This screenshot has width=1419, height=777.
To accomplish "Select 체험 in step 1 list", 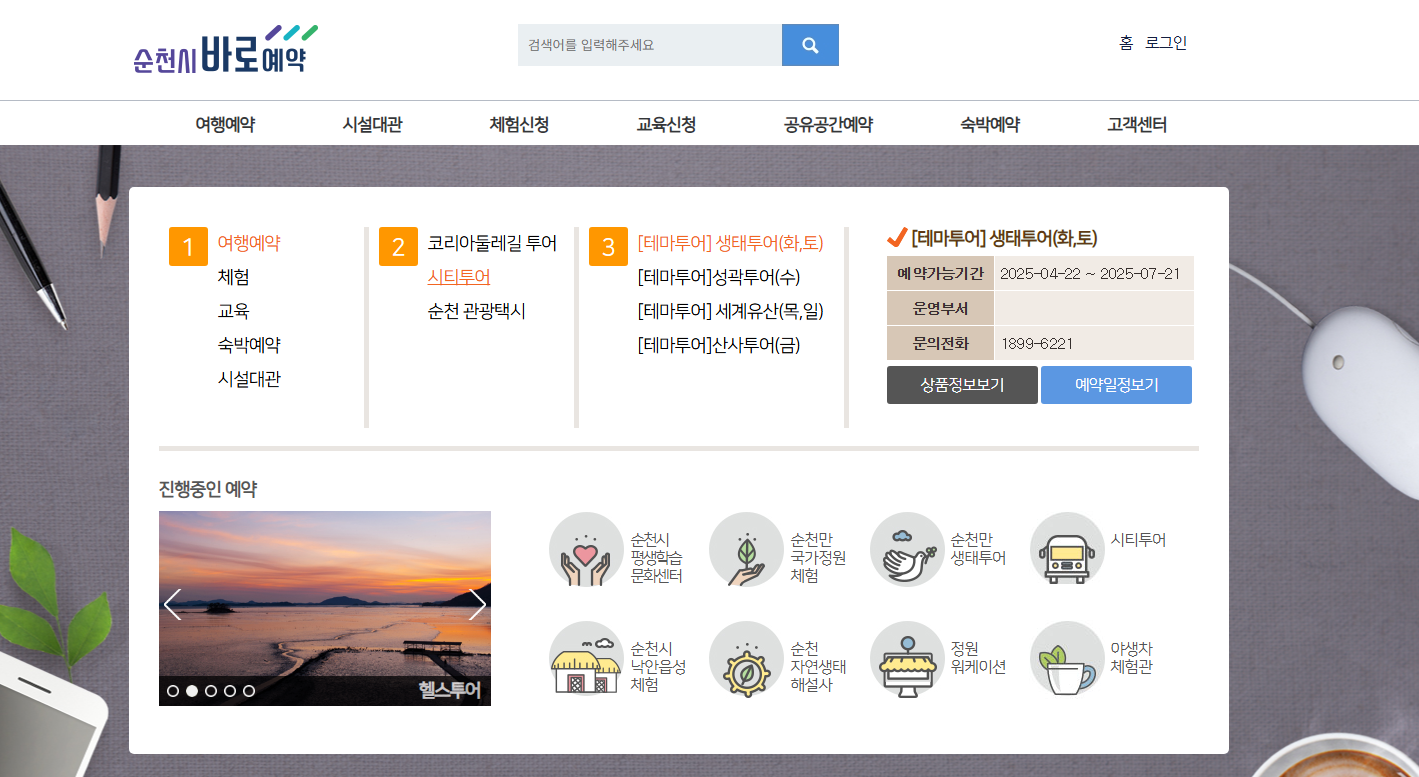I will [x=233, y=277].
